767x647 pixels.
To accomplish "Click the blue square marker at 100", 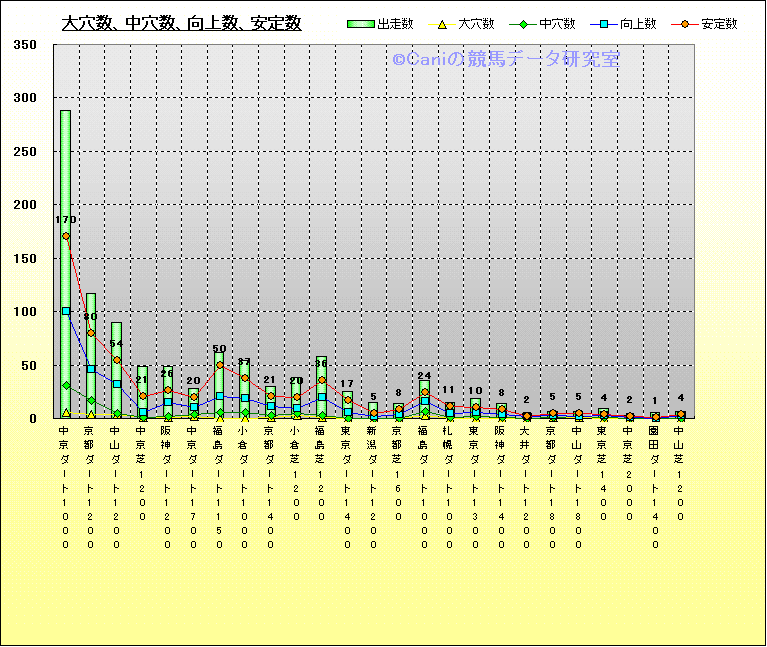I will pos(66,311).
